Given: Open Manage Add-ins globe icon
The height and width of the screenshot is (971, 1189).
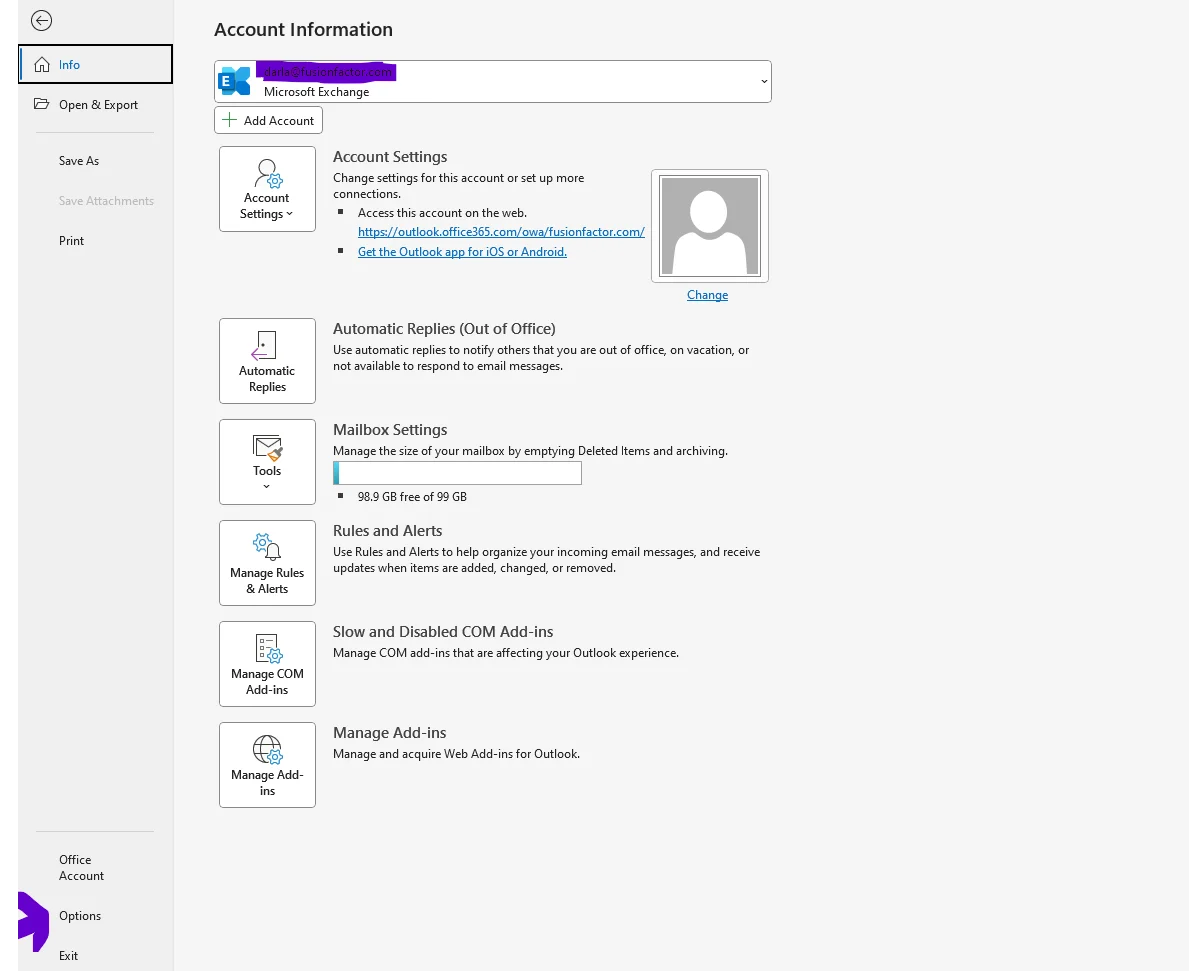Looking at the screenshot, I should tap(268, 749).
